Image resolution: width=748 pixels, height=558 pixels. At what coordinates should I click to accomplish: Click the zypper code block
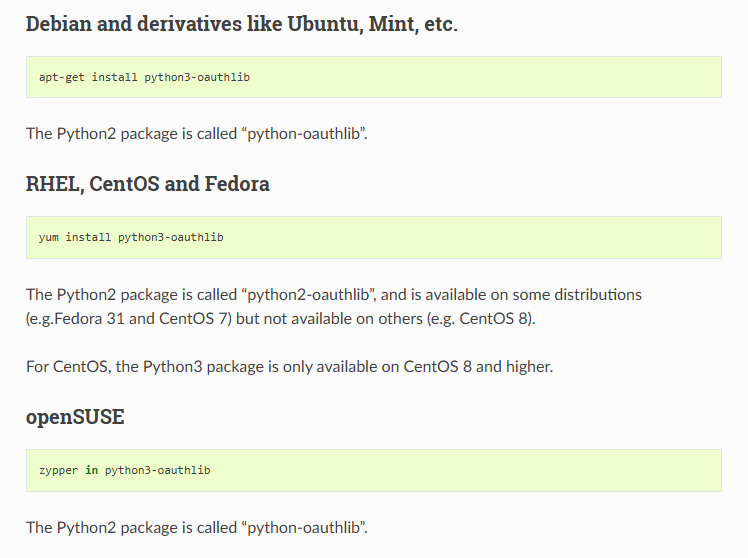pos(373,470)
